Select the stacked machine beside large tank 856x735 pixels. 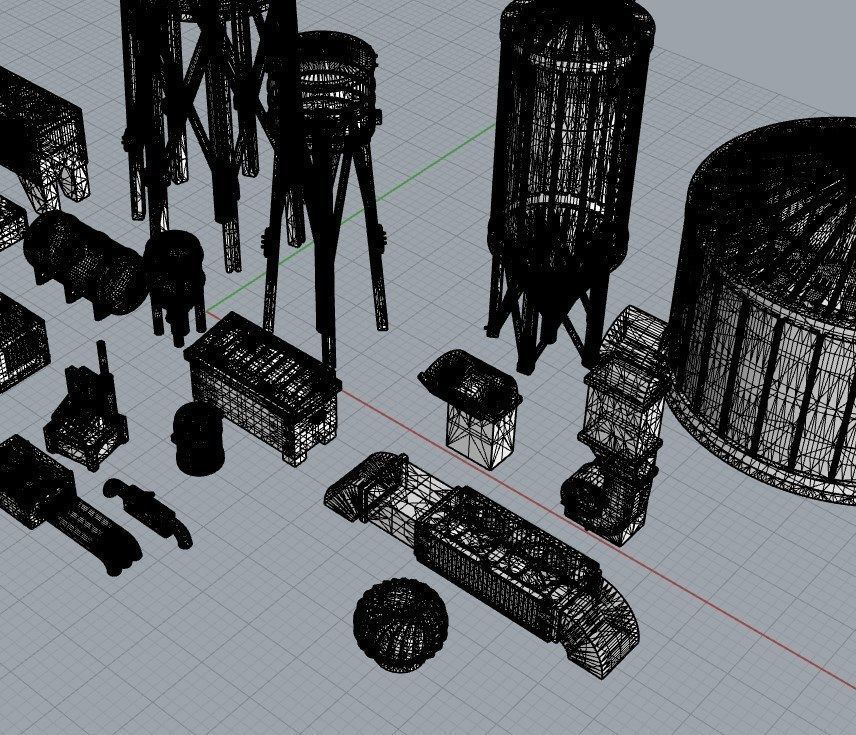click(617, 426)
